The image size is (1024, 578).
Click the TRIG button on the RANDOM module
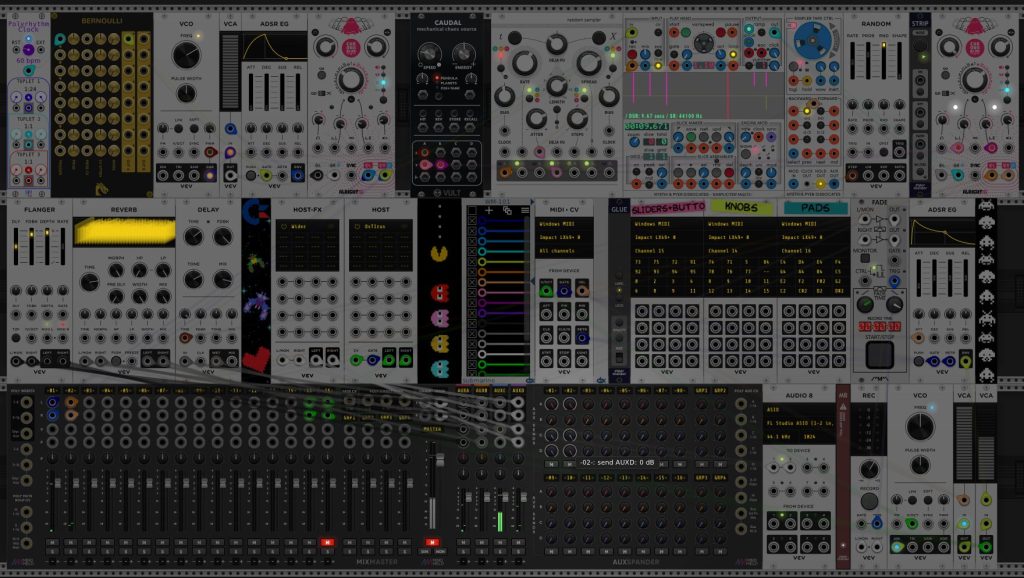coord(899,152)
